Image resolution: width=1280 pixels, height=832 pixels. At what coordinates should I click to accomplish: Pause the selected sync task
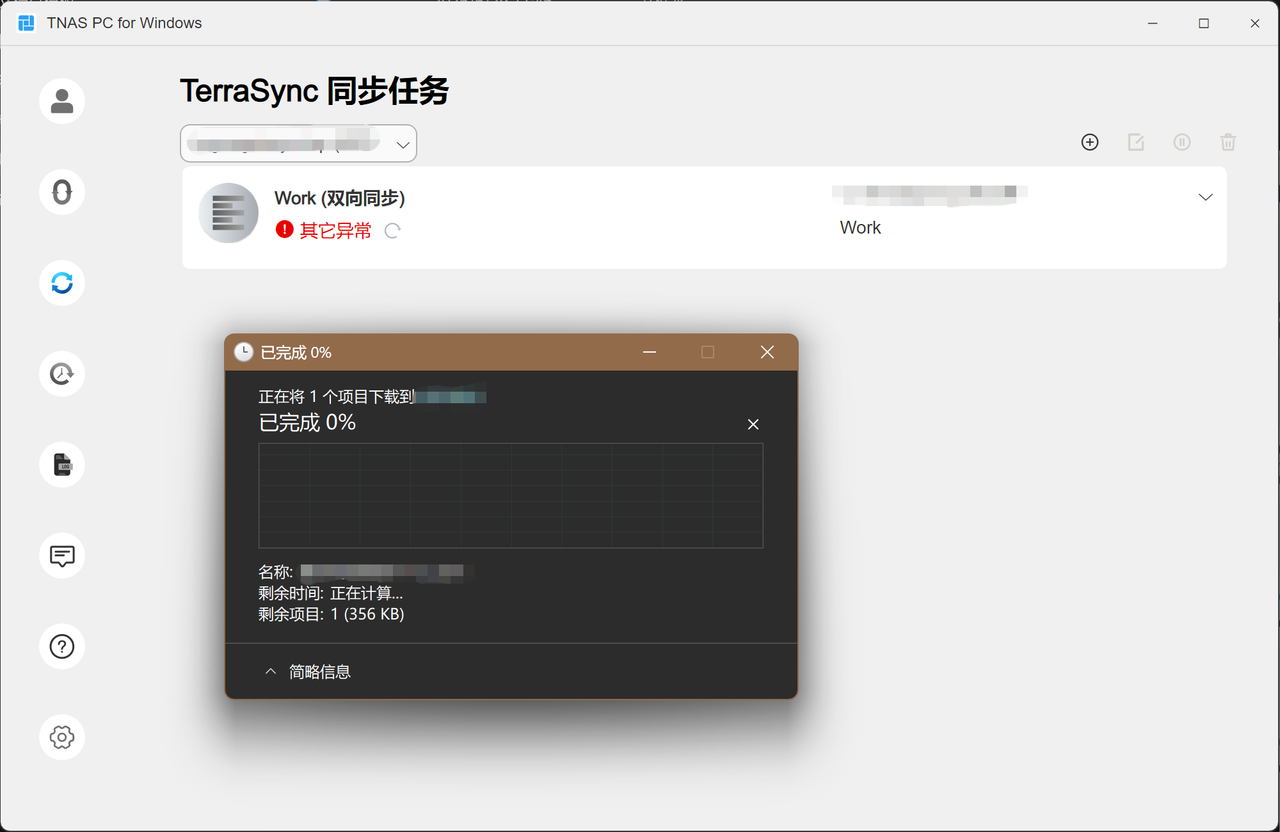point(1182,142)
